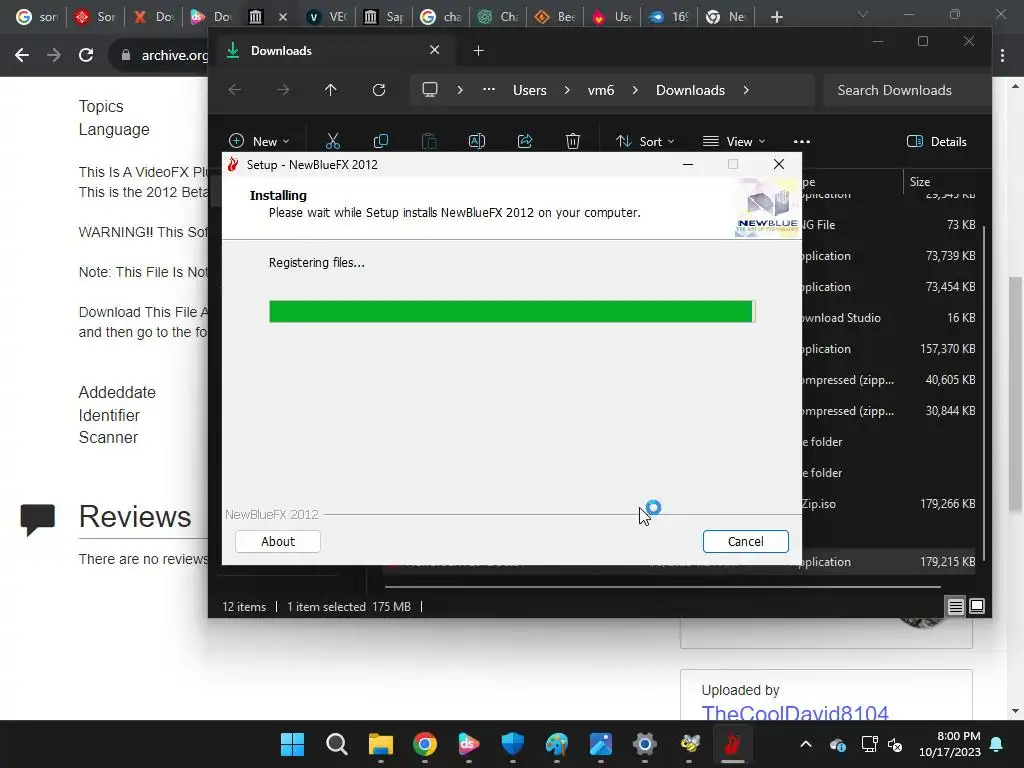Open File Explorer from the taskbar
Viewport: 1024px width, 768px height.
381,744
